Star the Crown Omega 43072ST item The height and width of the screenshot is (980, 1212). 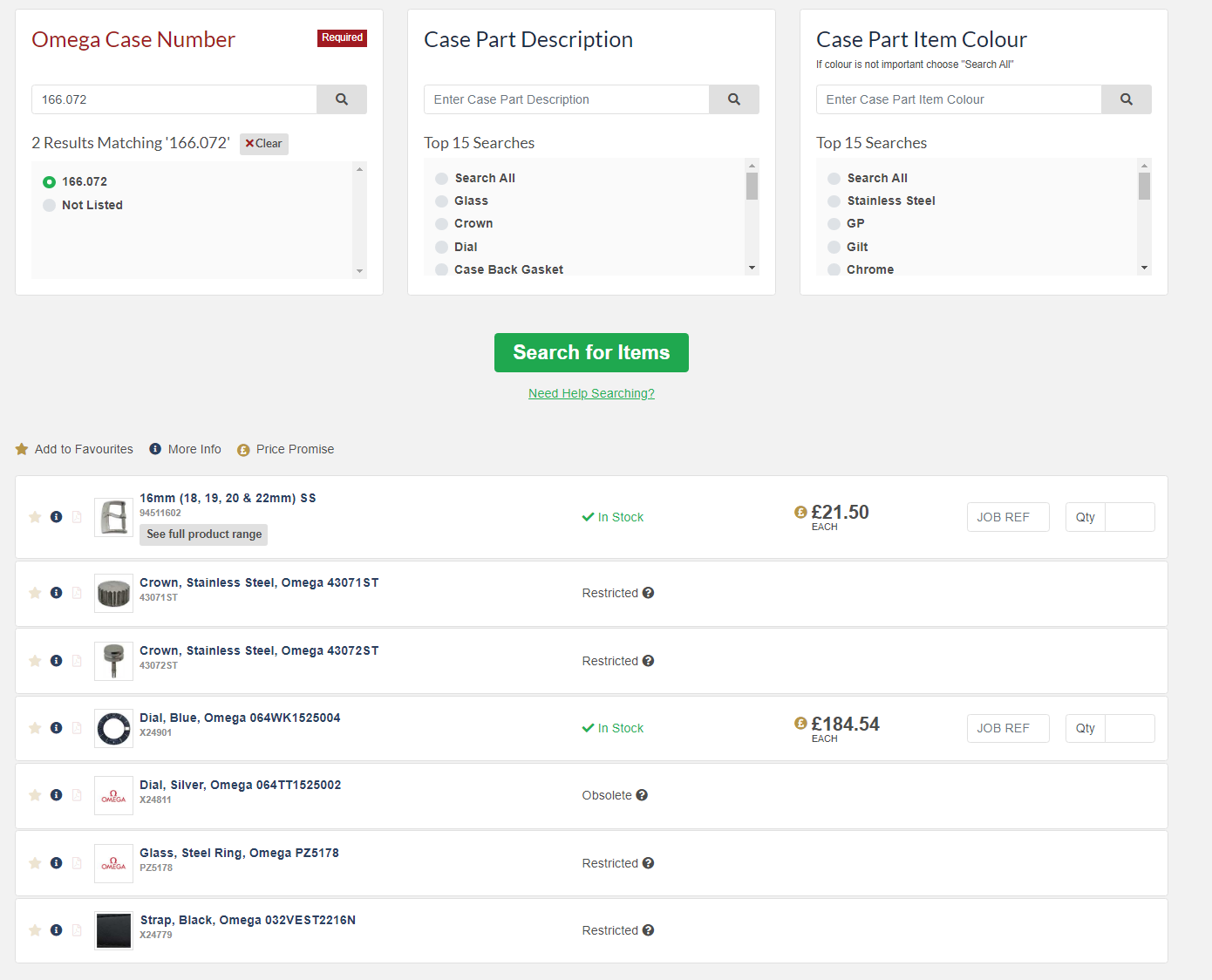(35, 661)
